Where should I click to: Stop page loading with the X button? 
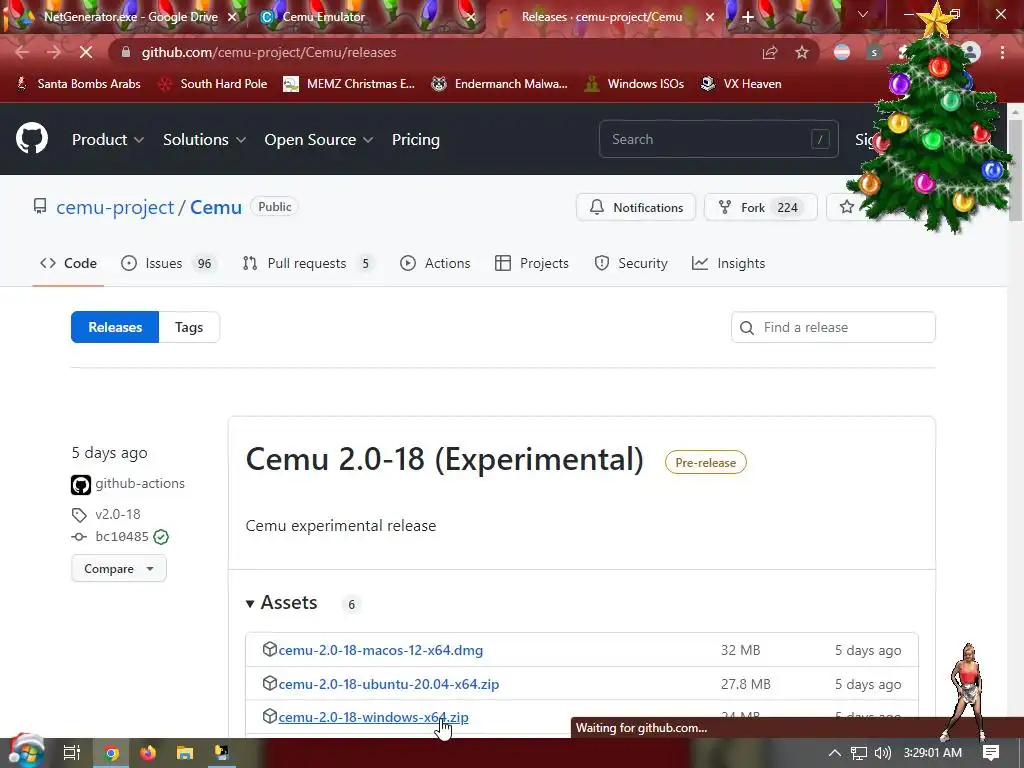tap(86, 52)
